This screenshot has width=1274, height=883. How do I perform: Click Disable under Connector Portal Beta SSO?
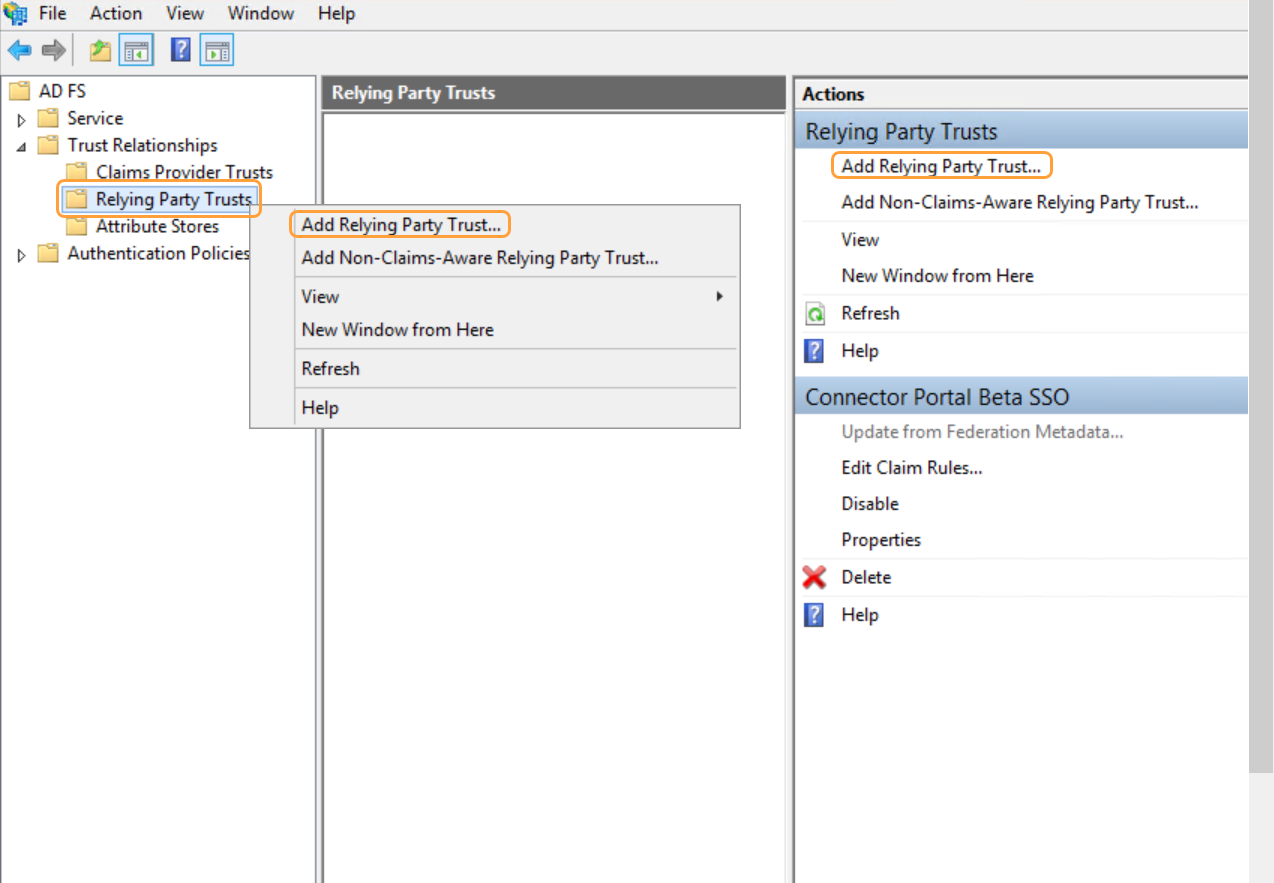pyautogui.click(x=869, y=504)
